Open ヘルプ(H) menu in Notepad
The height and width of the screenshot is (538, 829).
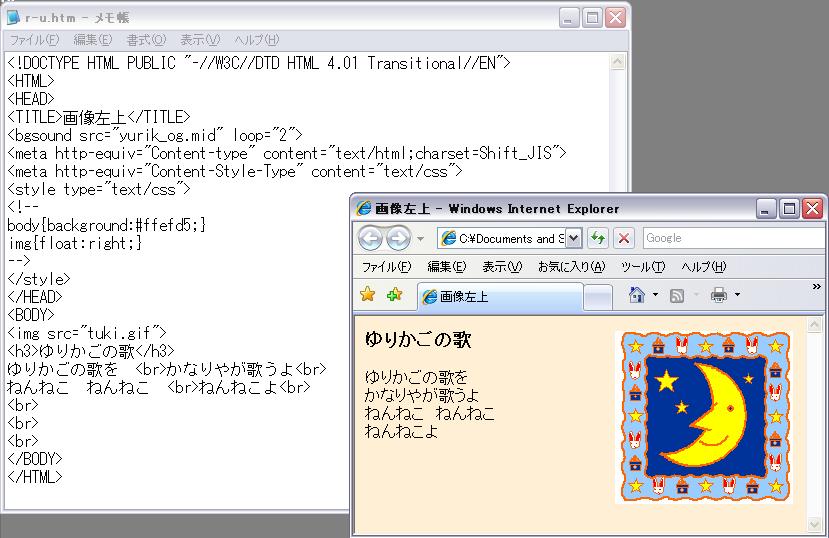[256, 40]
